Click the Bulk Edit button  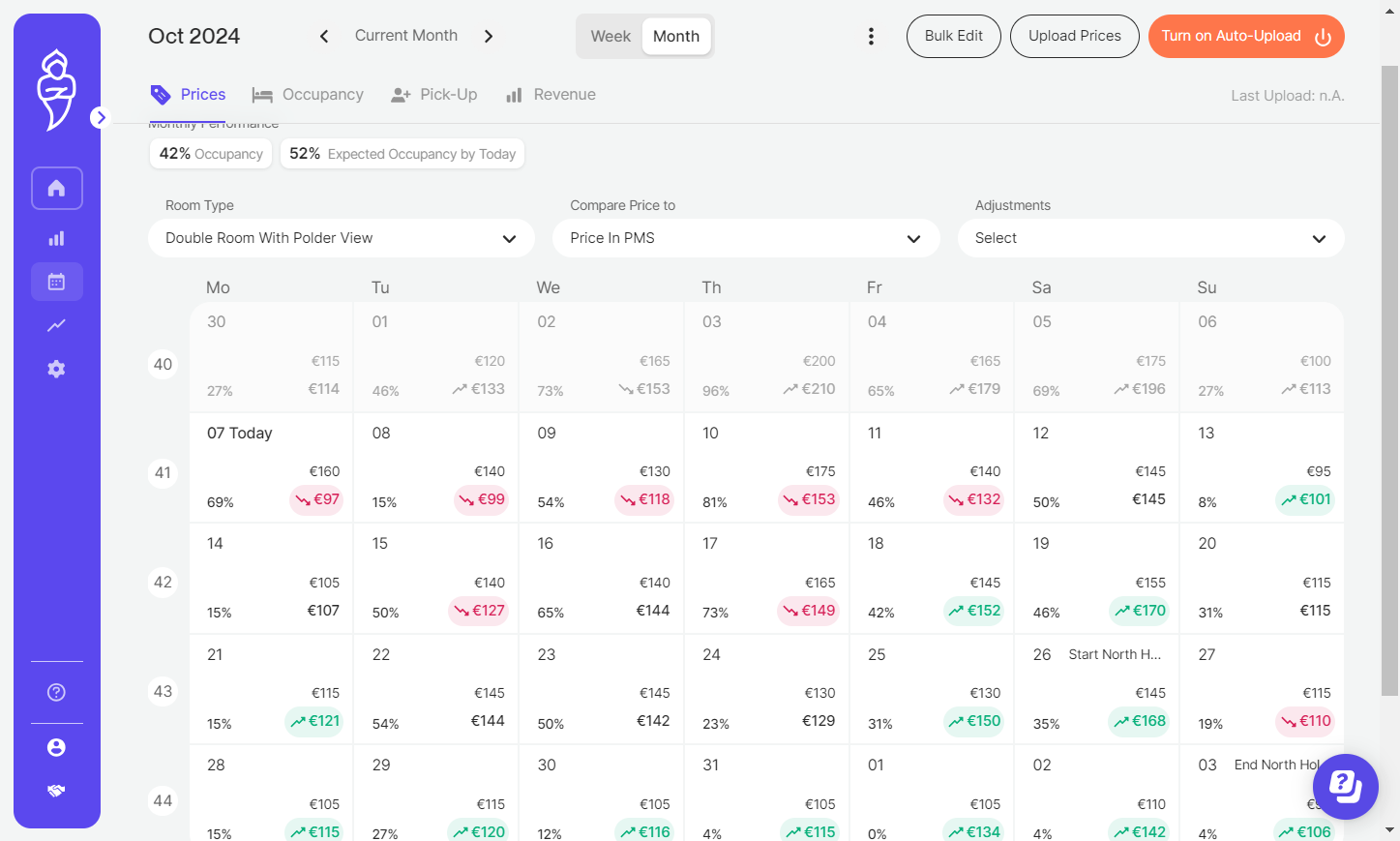(953, 36)
